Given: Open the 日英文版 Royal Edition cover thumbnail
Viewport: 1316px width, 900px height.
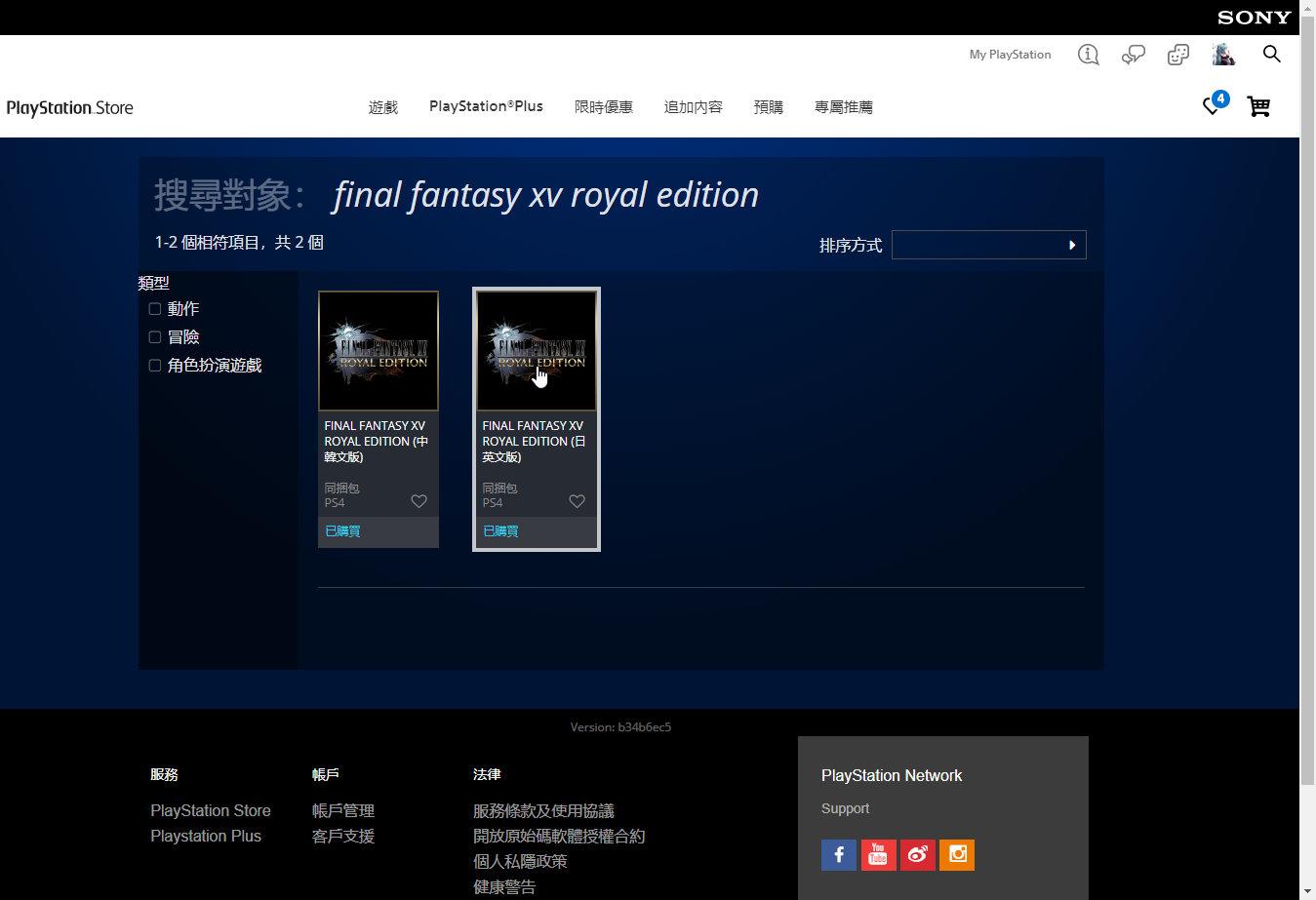Looking at the screenshot, I should [536, 351].
